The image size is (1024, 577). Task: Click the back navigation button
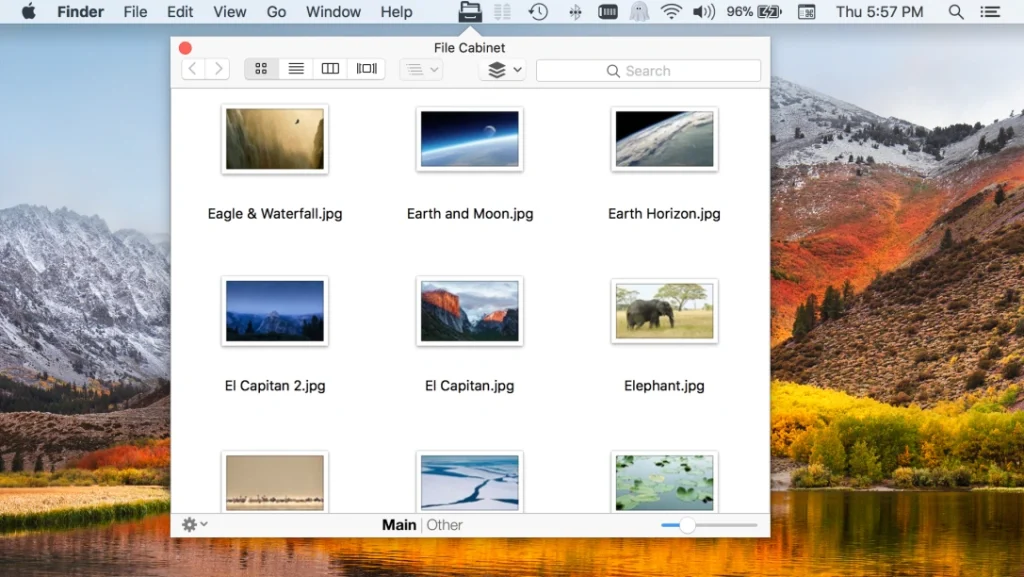[191, 68]
